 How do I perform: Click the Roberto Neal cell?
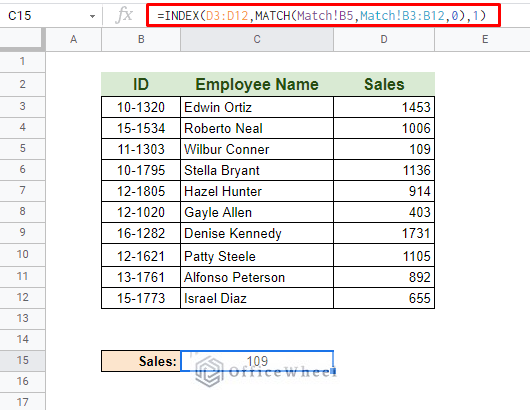(257, 128)
